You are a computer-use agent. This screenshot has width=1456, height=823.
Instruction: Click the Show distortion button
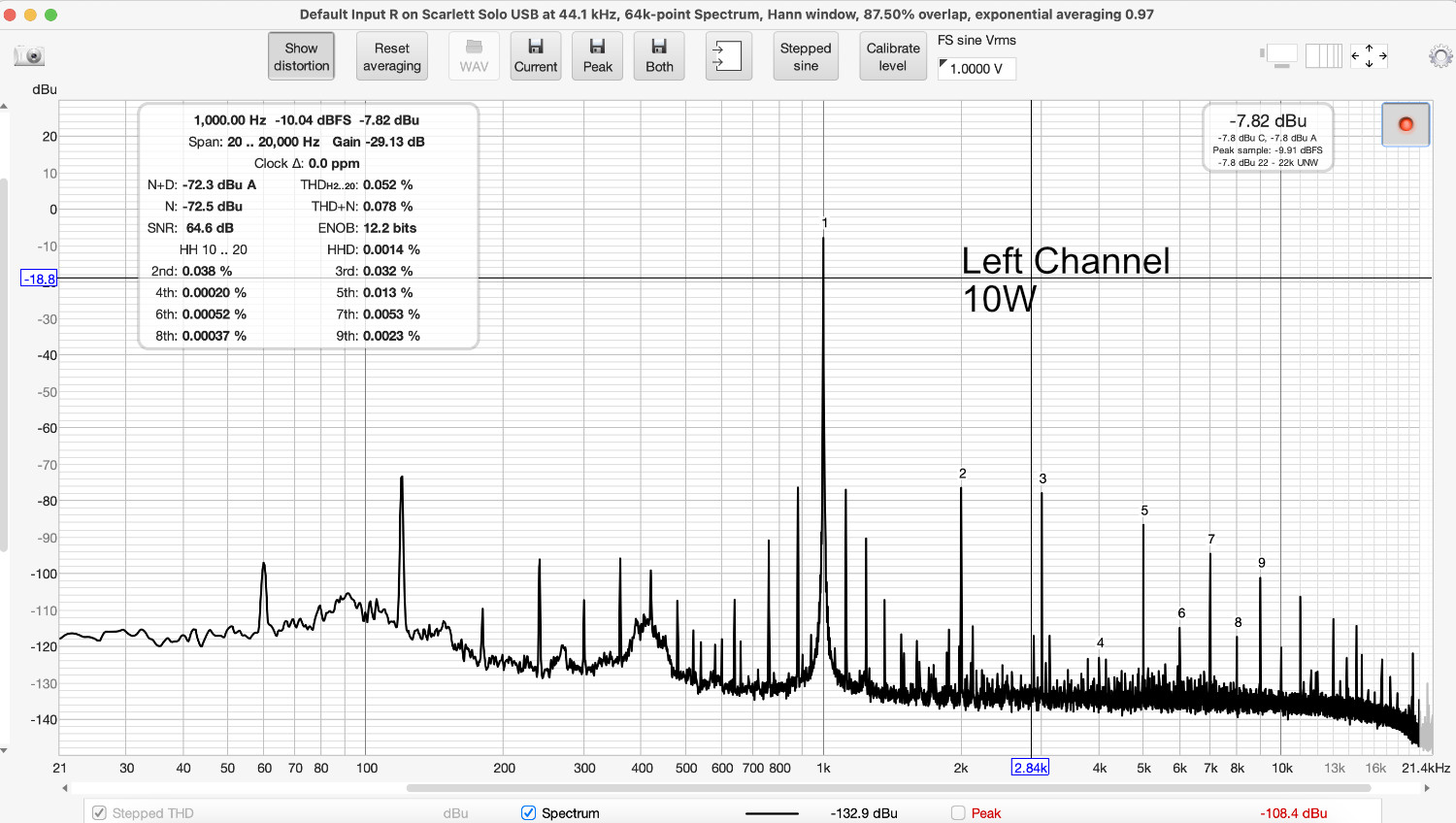tap(301, 55)
